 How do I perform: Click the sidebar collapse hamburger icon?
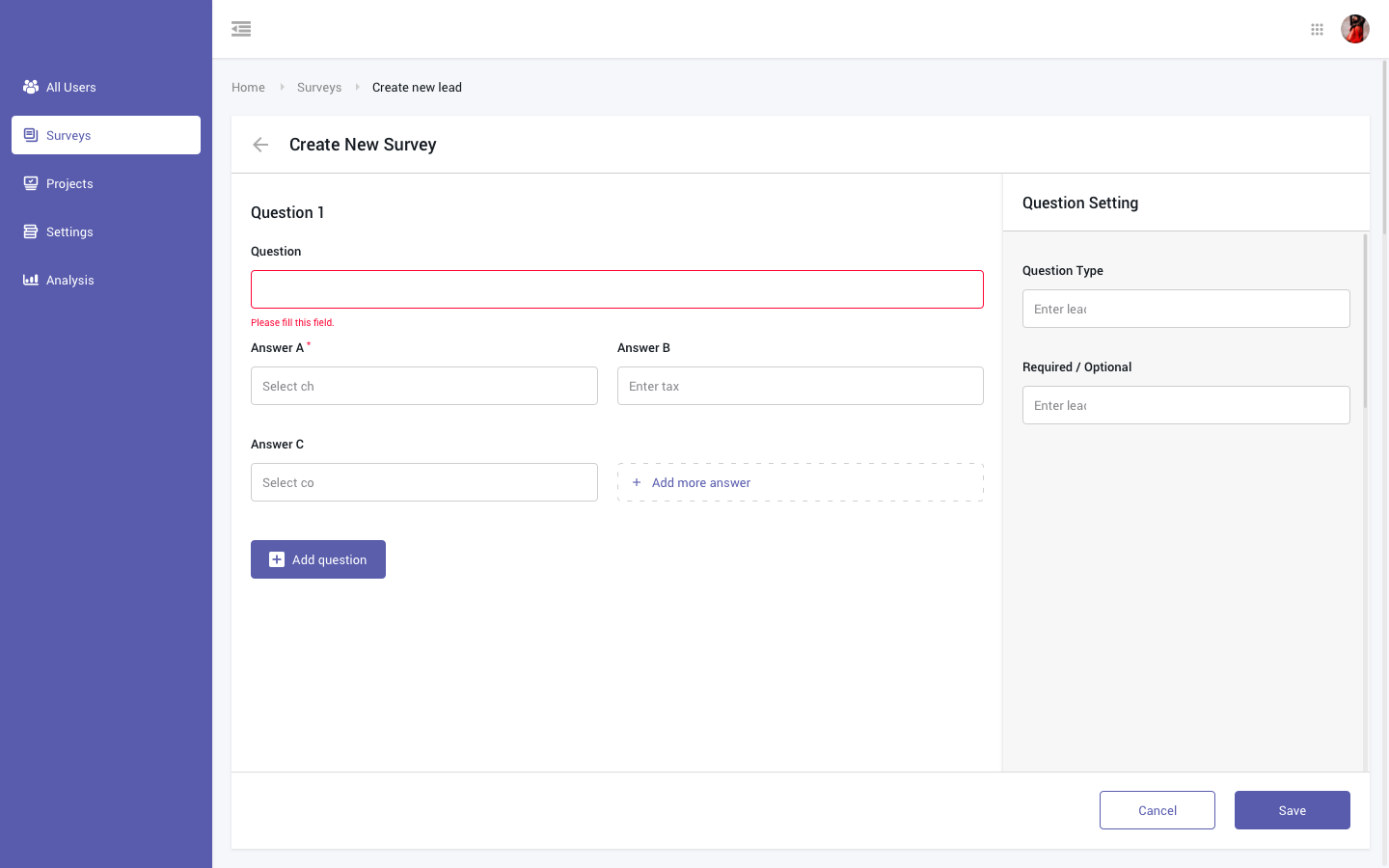tap(241, 29)
